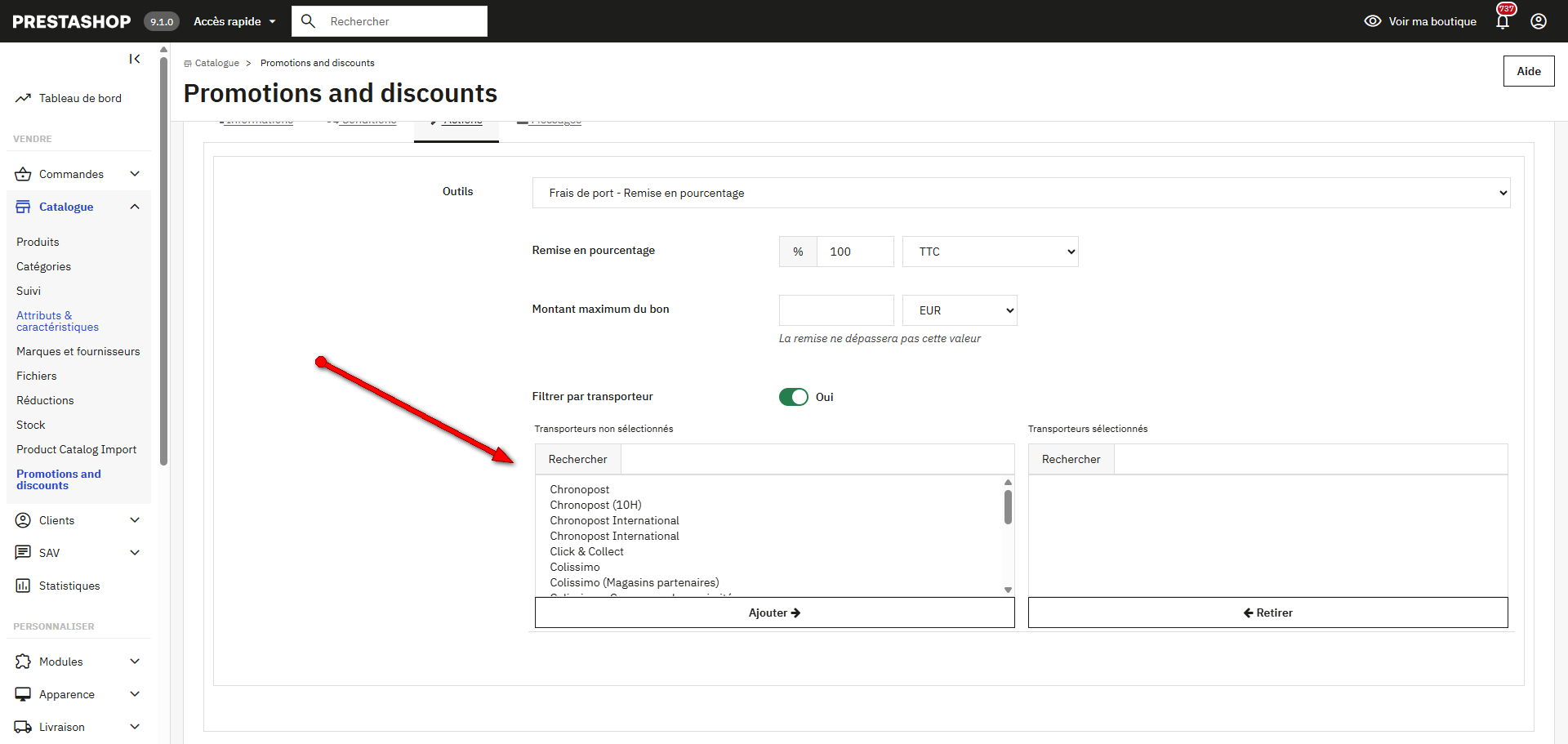Click the Remise en pourcentage value field
Image resolution: width=1568 pixels, height=744 pixels.
(855, 252)
